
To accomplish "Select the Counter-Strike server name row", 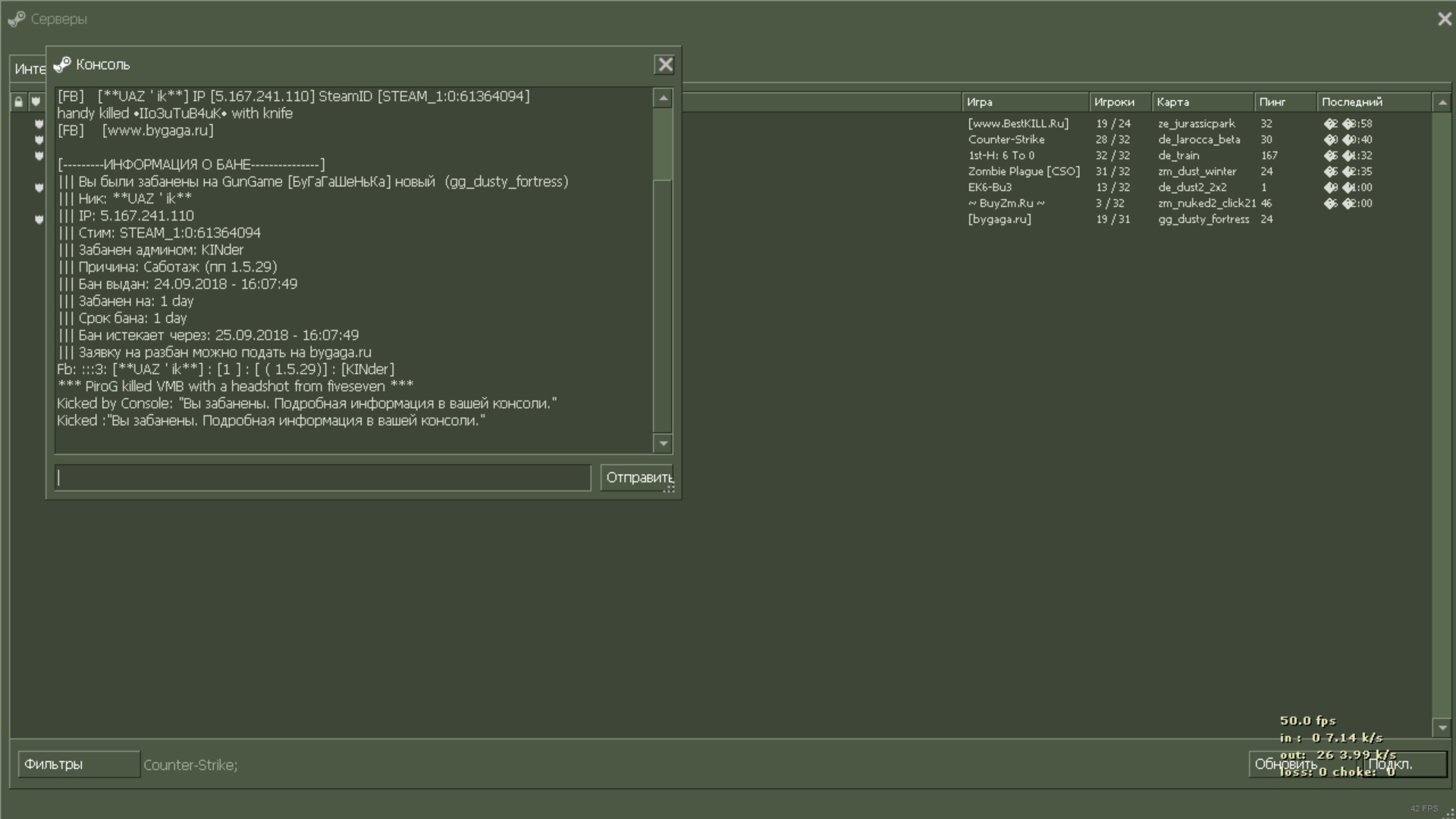I will (x=1006, y=140).
